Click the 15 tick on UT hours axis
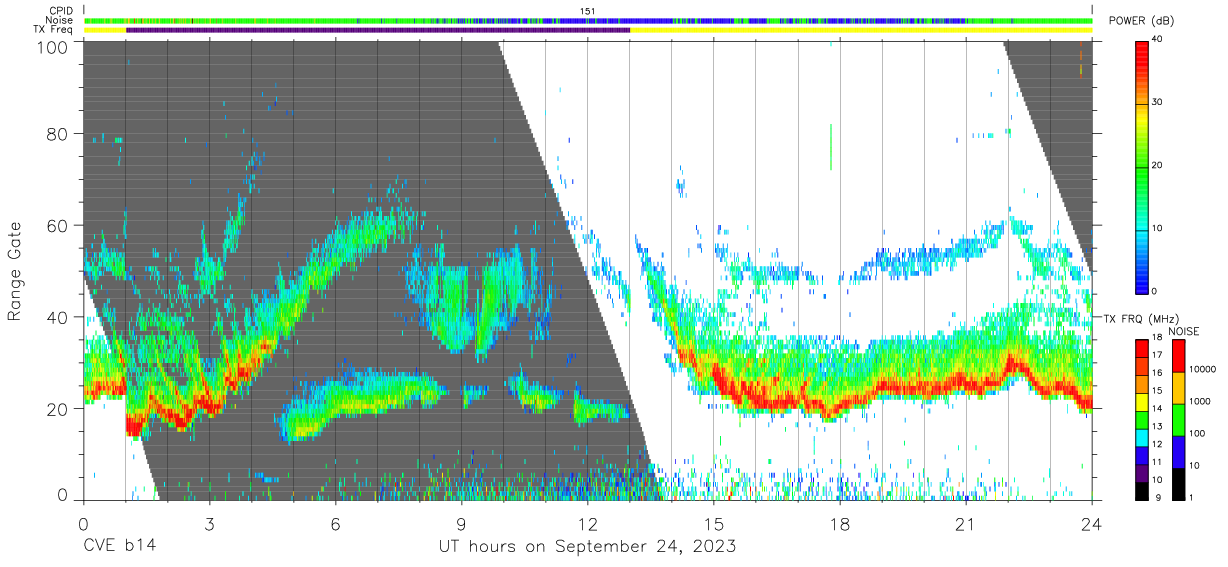1228x567 pixels. pos(714,523)
